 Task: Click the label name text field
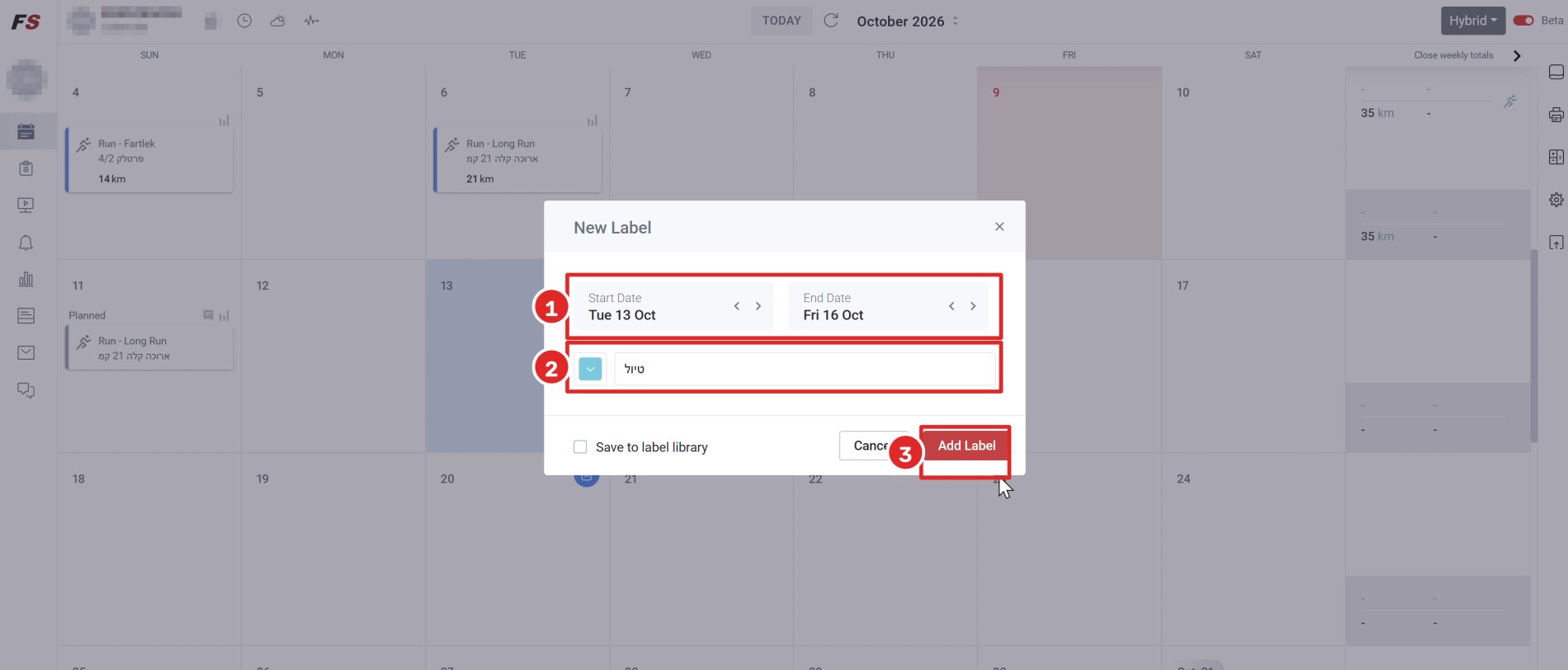(x=805, y=369)
